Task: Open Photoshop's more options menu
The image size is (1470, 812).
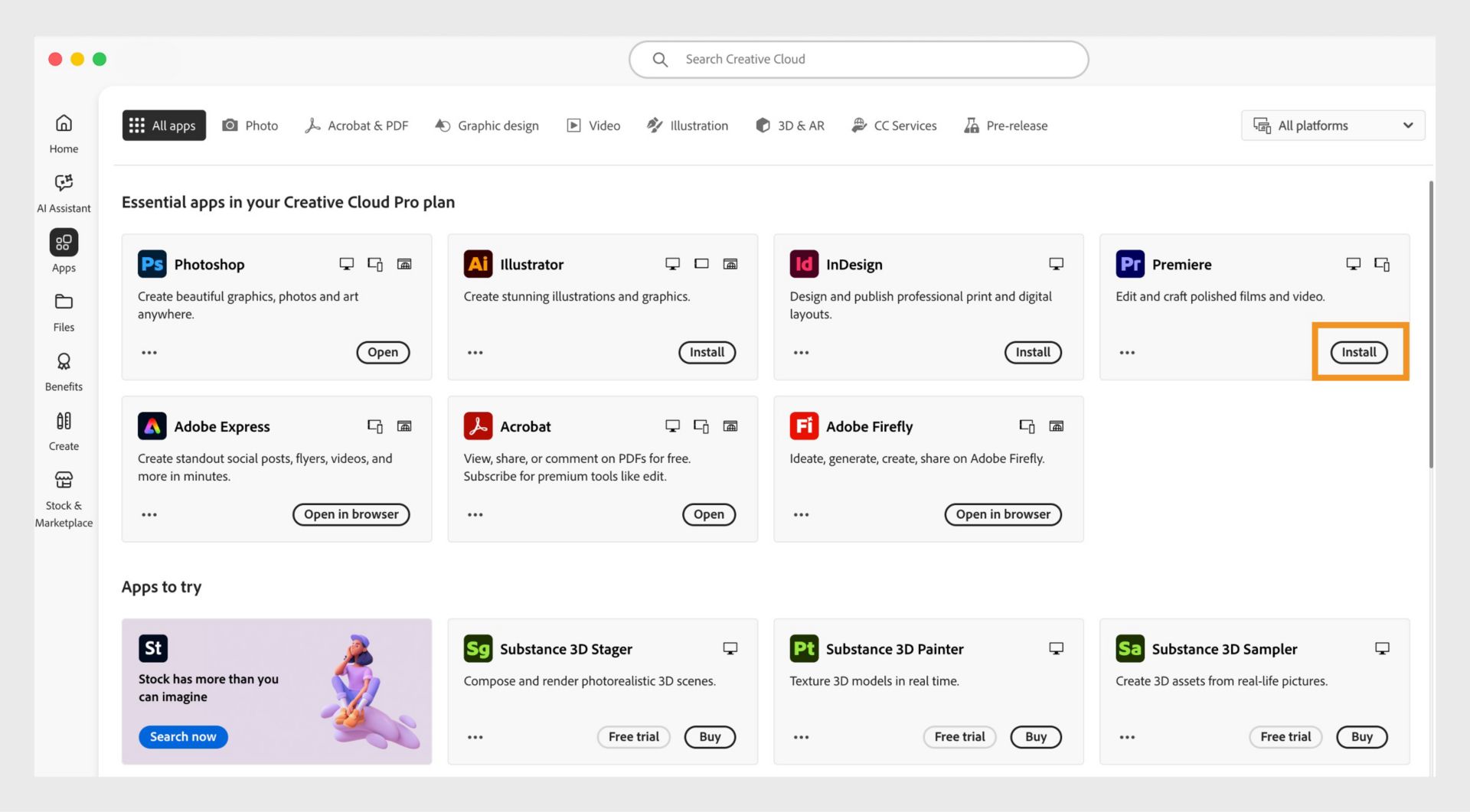Action: coord(149,353)
